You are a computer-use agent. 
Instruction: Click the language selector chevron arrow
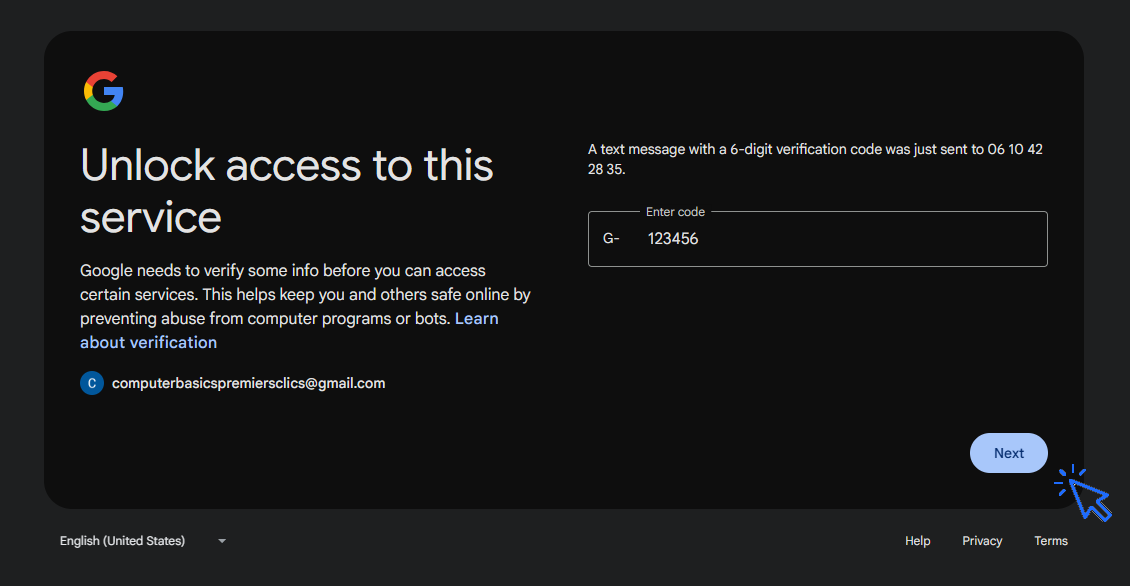pyautogui.click(x=221, y=541)
